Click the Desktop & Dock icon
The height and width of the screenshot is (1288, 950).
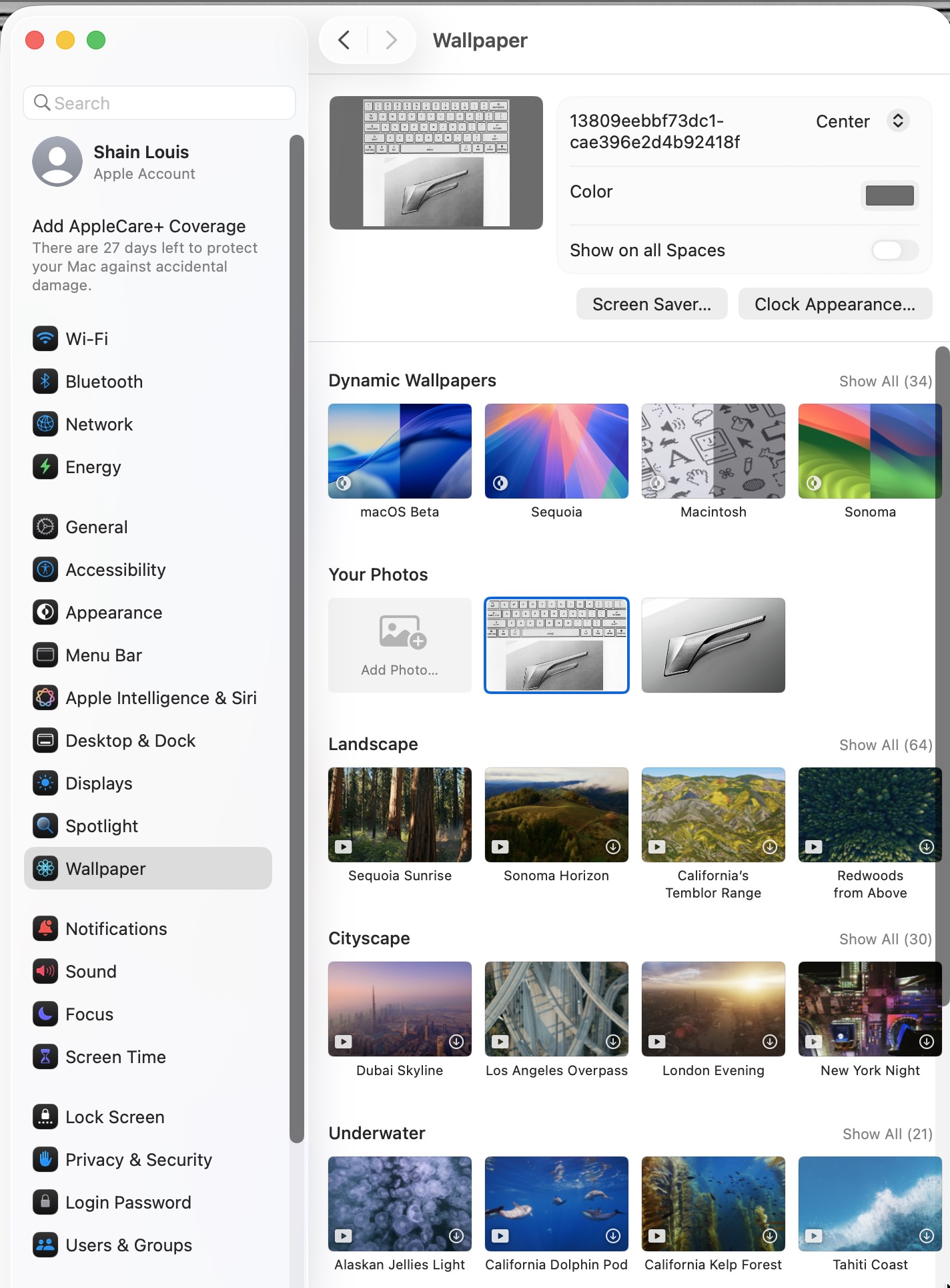45,740
